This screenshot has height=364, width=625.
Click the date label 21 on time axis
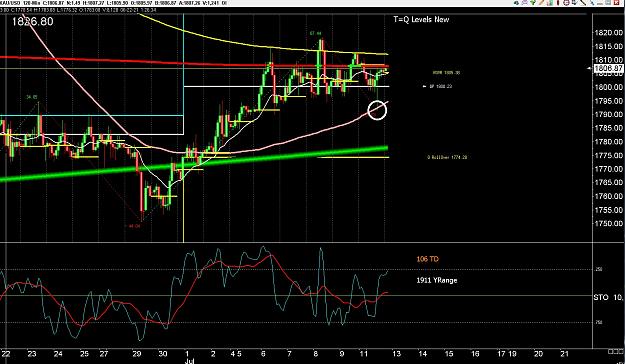point(564,354)
